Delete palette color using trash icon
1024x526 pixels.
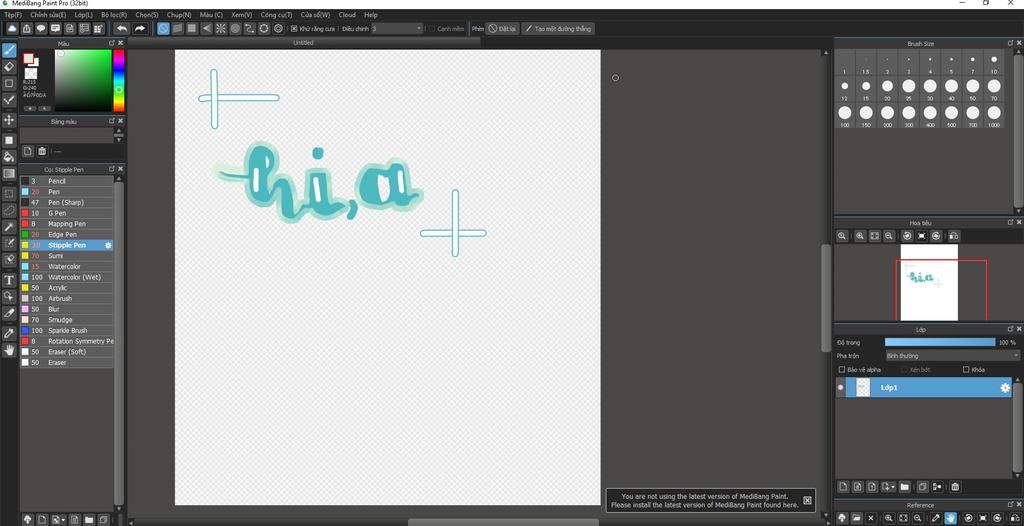coord(42,151)
